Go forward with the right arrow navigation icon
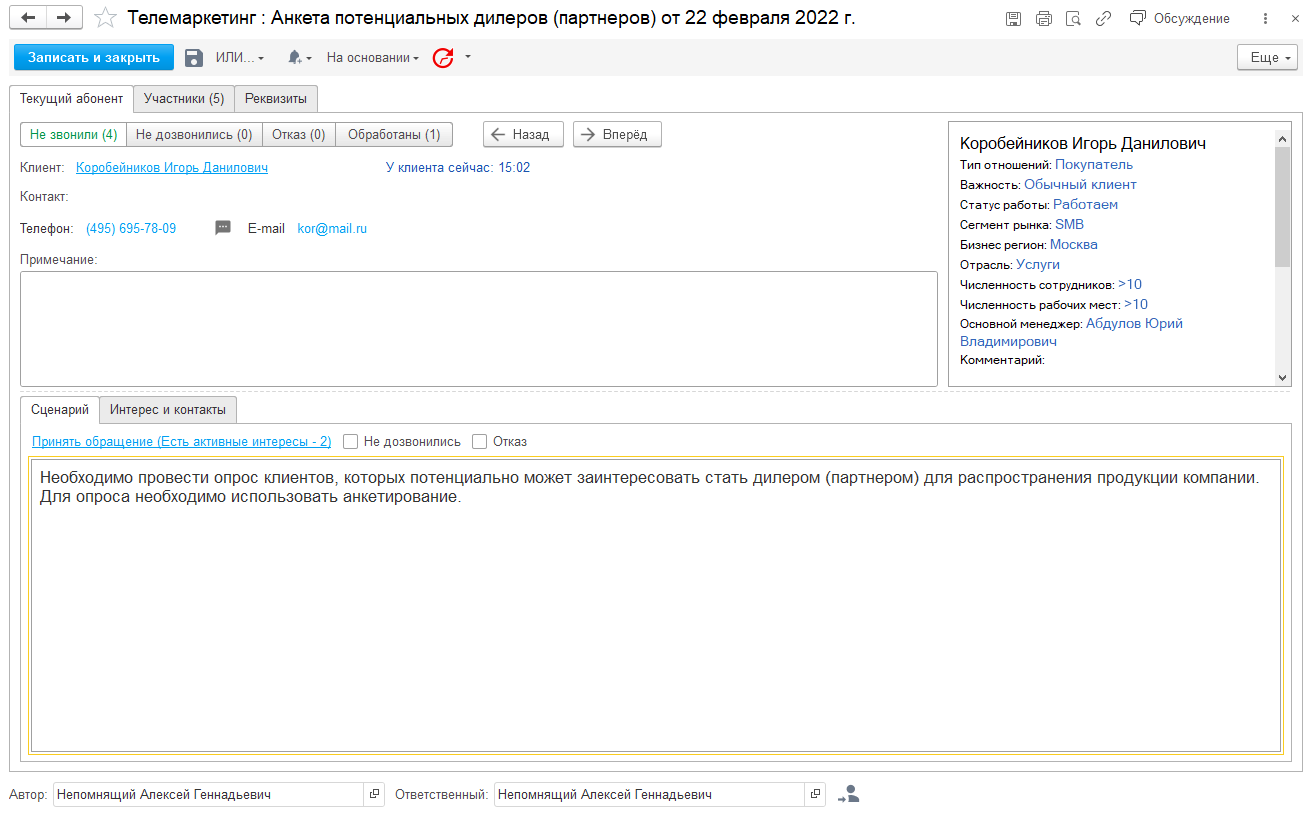Image resolution: width=1316 pixels, height=815 pixels. (64, 18)
